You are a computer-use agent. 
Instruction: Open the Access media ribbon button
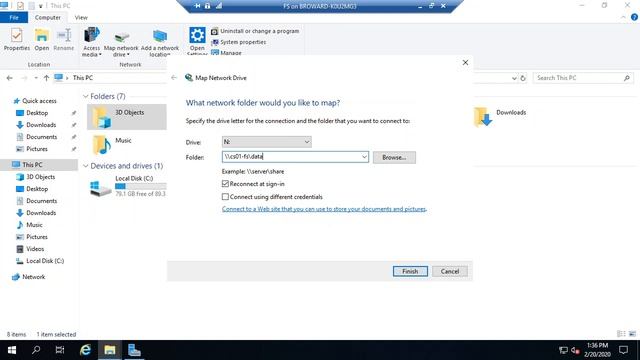point(91,42)
